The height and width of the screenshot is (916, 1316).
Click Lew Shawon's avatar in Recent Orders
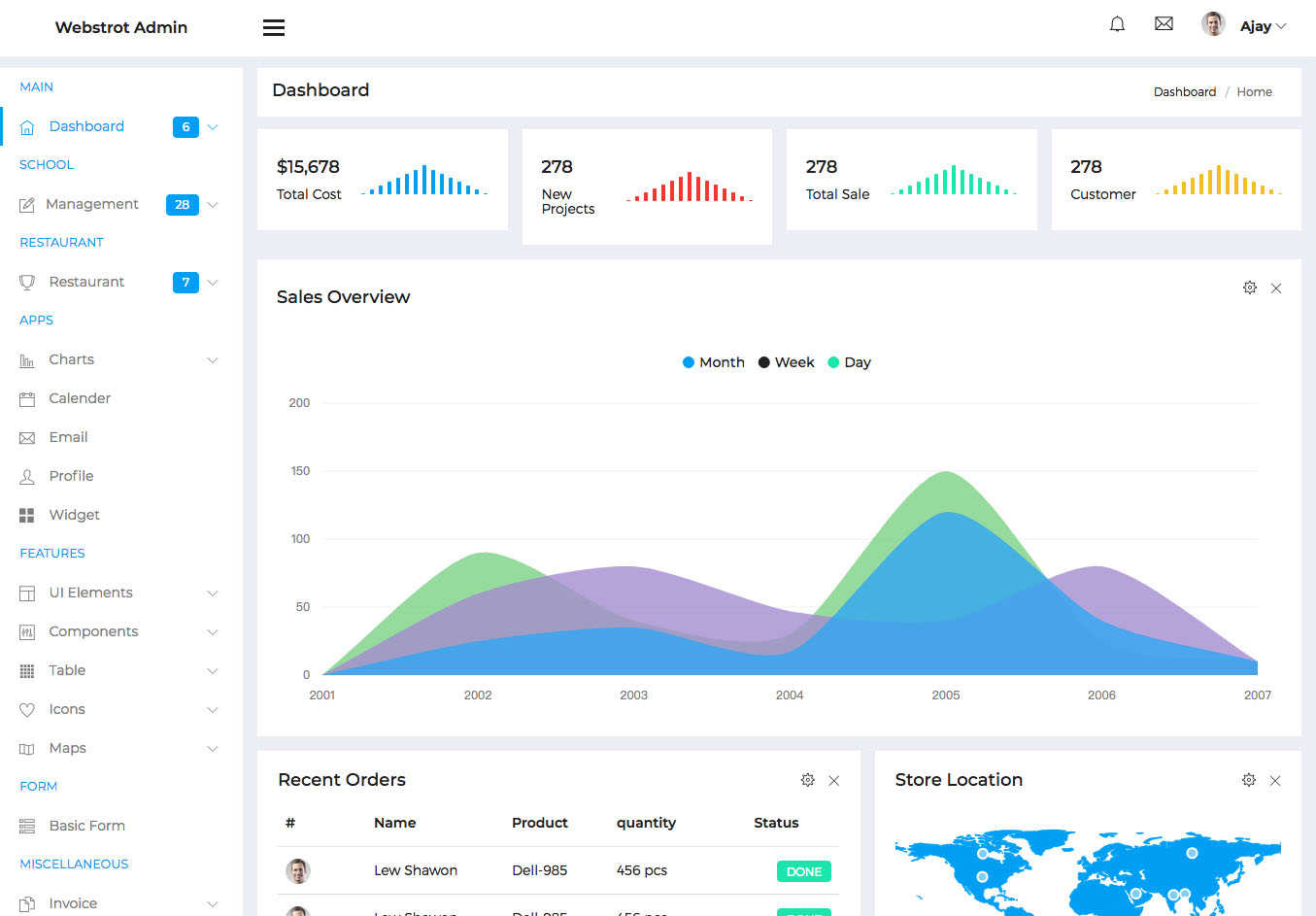click(298, 871)
